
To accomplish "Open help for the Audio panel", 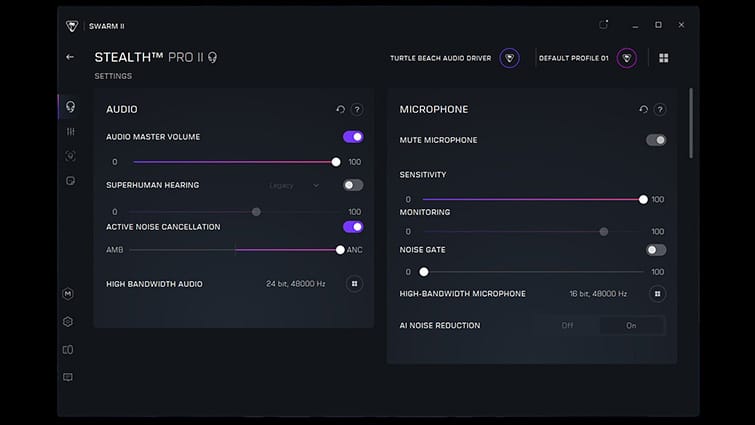I will [357, 110].
